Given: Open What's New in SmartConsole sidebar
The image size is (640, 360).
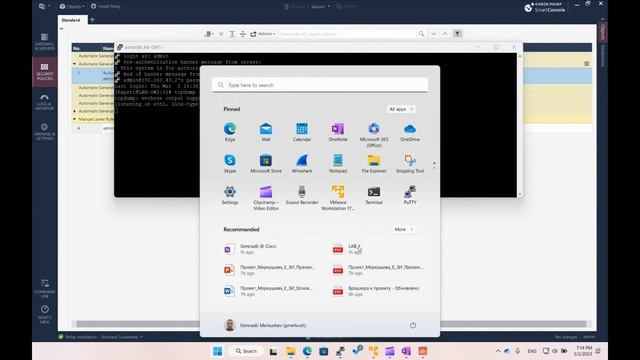Looking at the screenshot, I should click(x=44, y=314).
